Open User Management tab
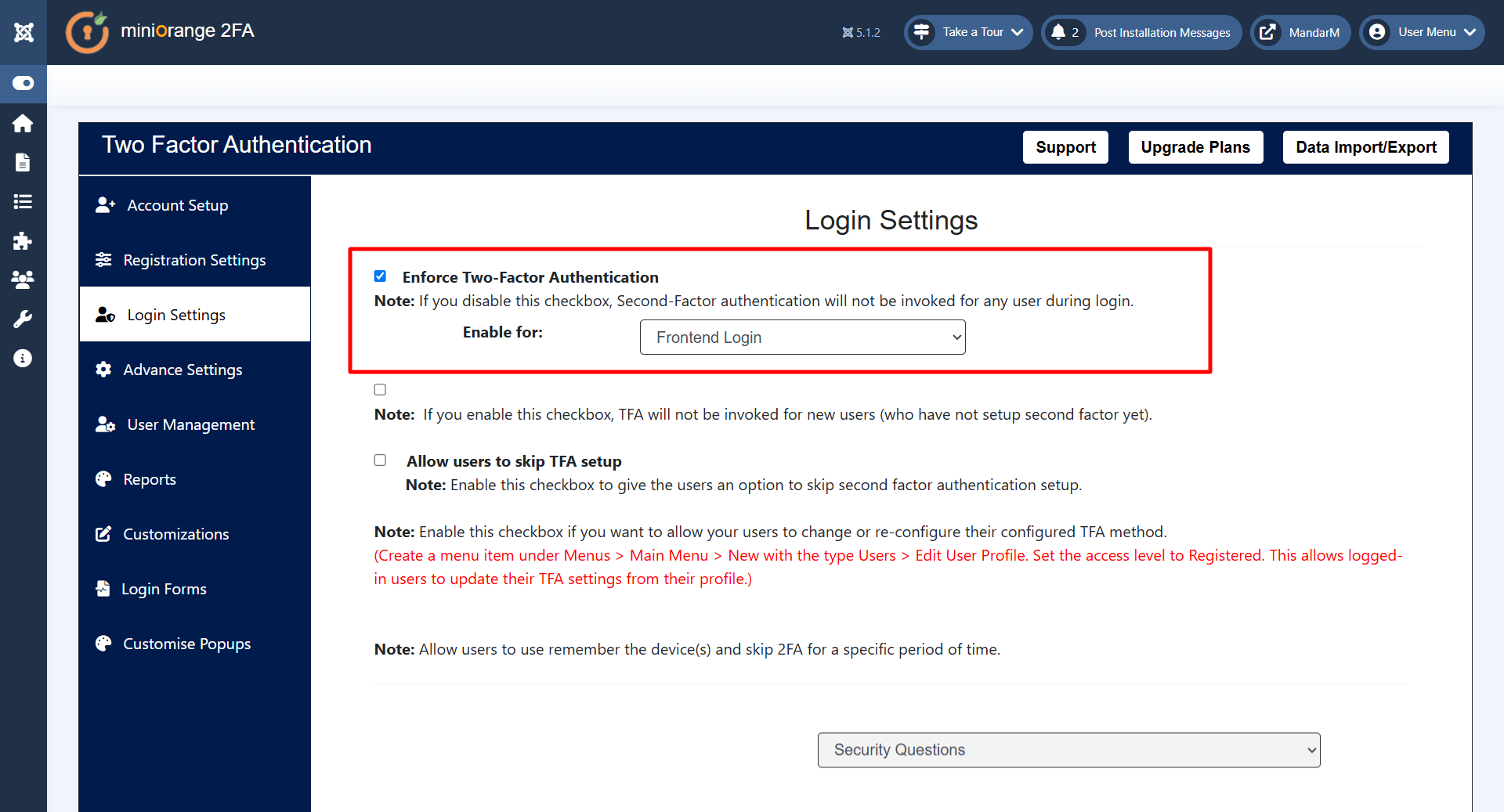 click(195, 424)
